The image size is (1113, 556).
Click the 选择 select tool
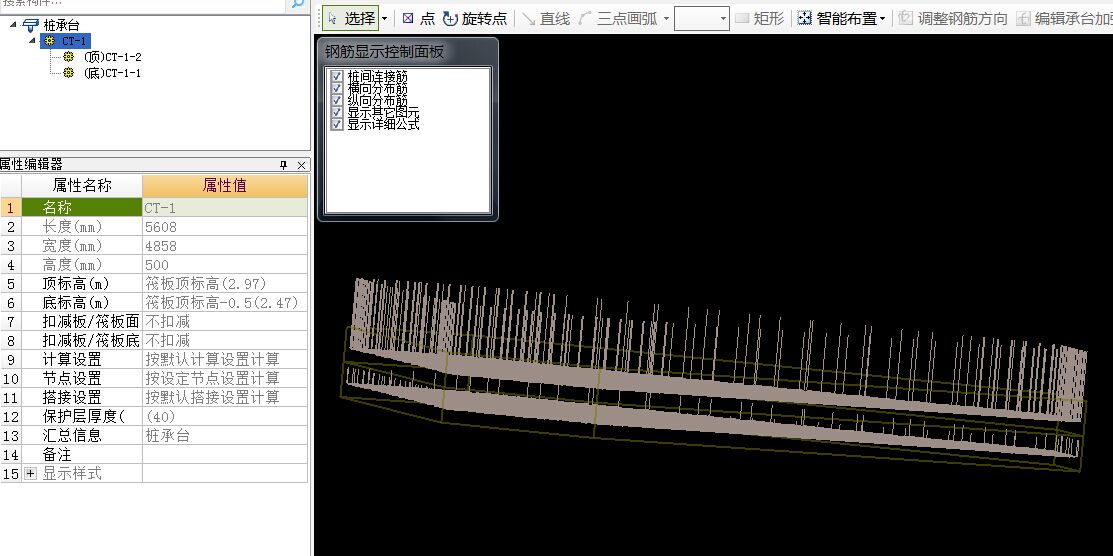tap(351, 18)
